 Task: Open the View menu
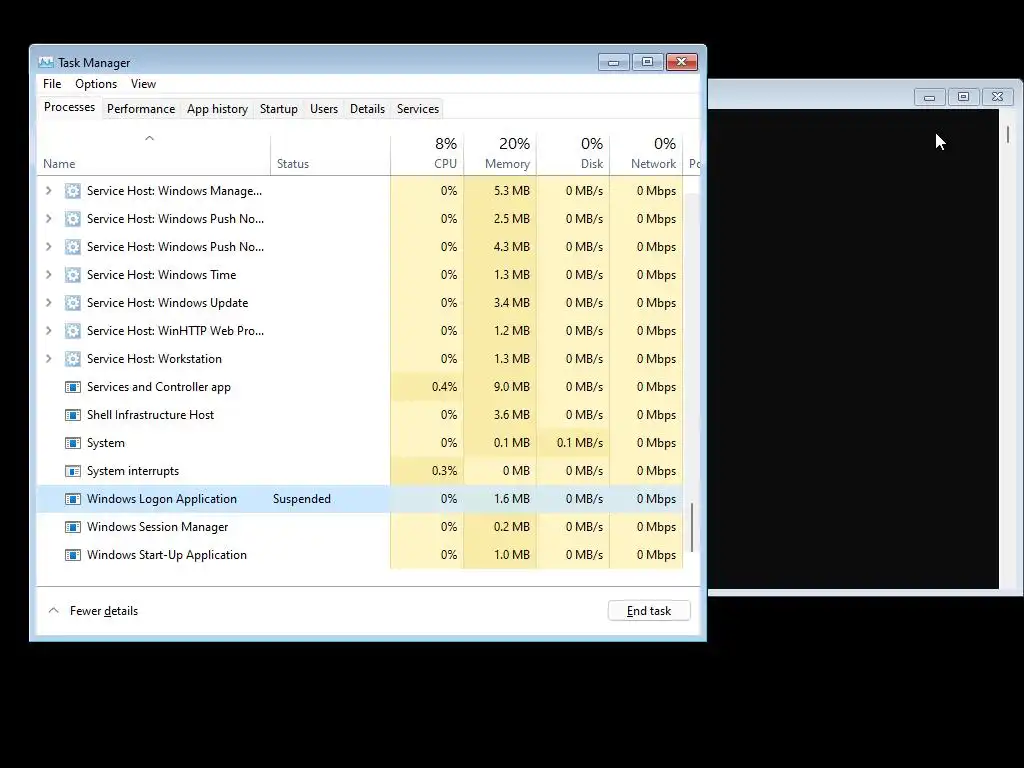[x=143, y=84]
